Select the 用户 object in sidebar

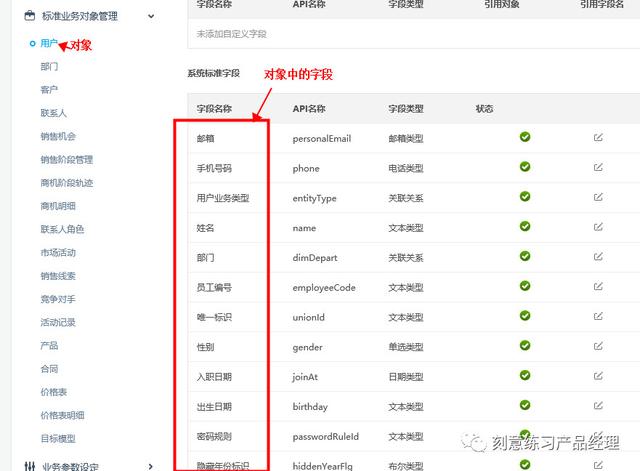pyautogui.click(x=49, y=43)
